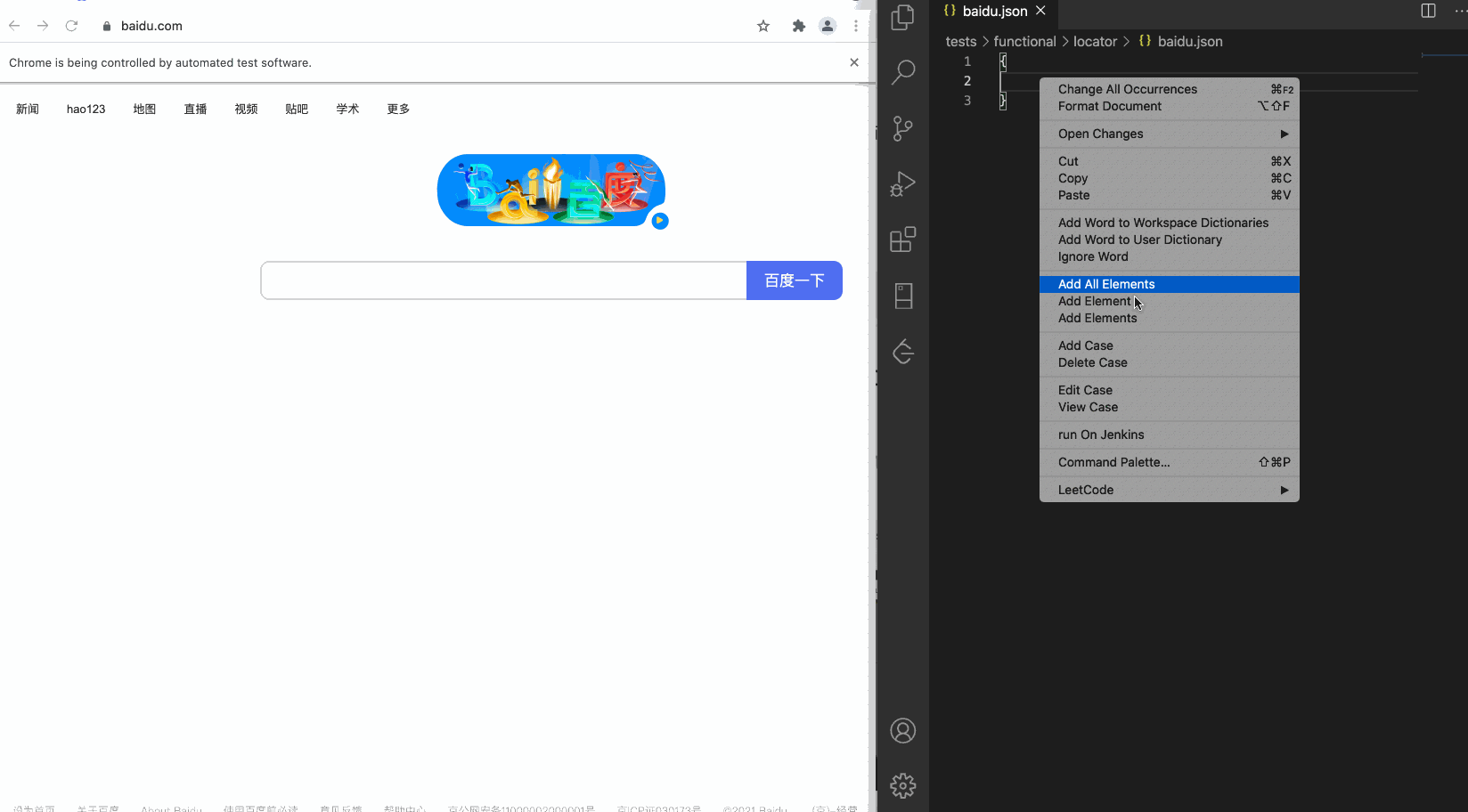The width and height of the screenshot is (1468, 812).
Task: Select Edit Case from the context menu
Action: 1170,390
